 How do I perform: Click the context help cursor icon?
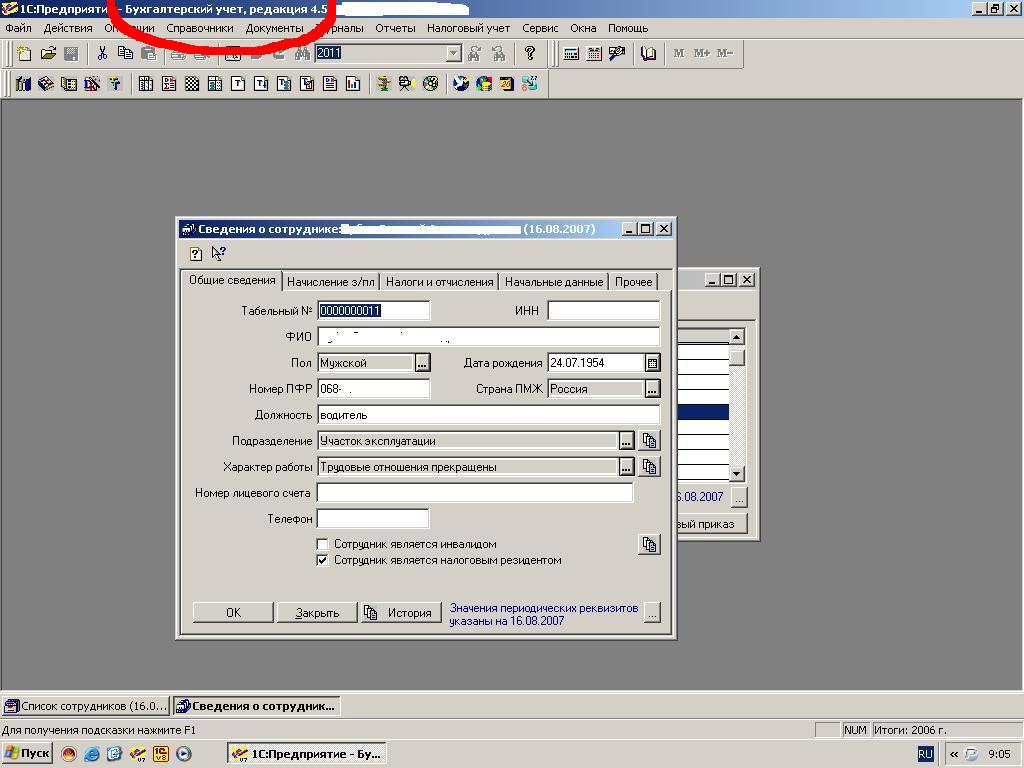[x=218, y=254]
